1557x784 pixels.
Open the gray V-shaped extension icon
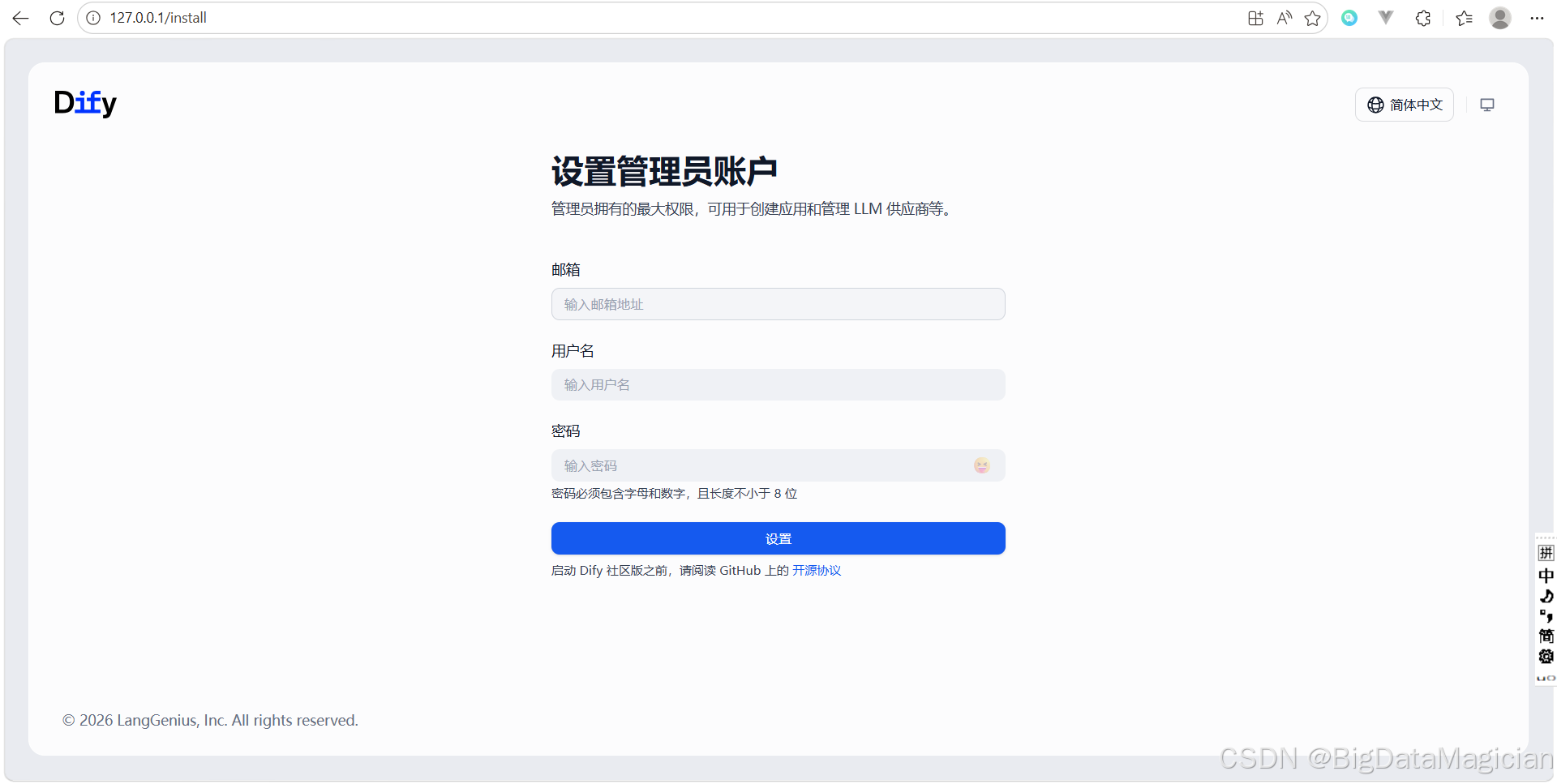(x=1386, y=18)
